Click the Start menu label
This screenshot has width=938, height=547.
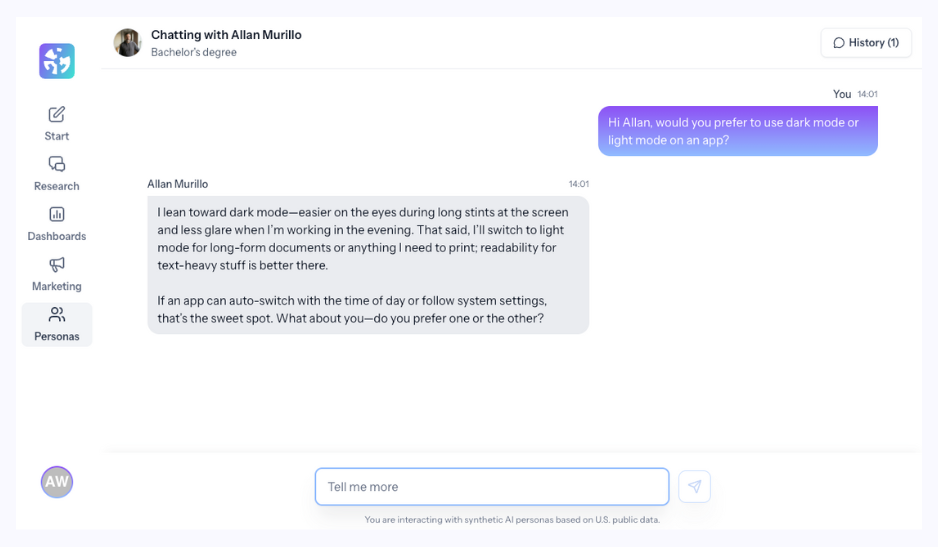(57, 136)
